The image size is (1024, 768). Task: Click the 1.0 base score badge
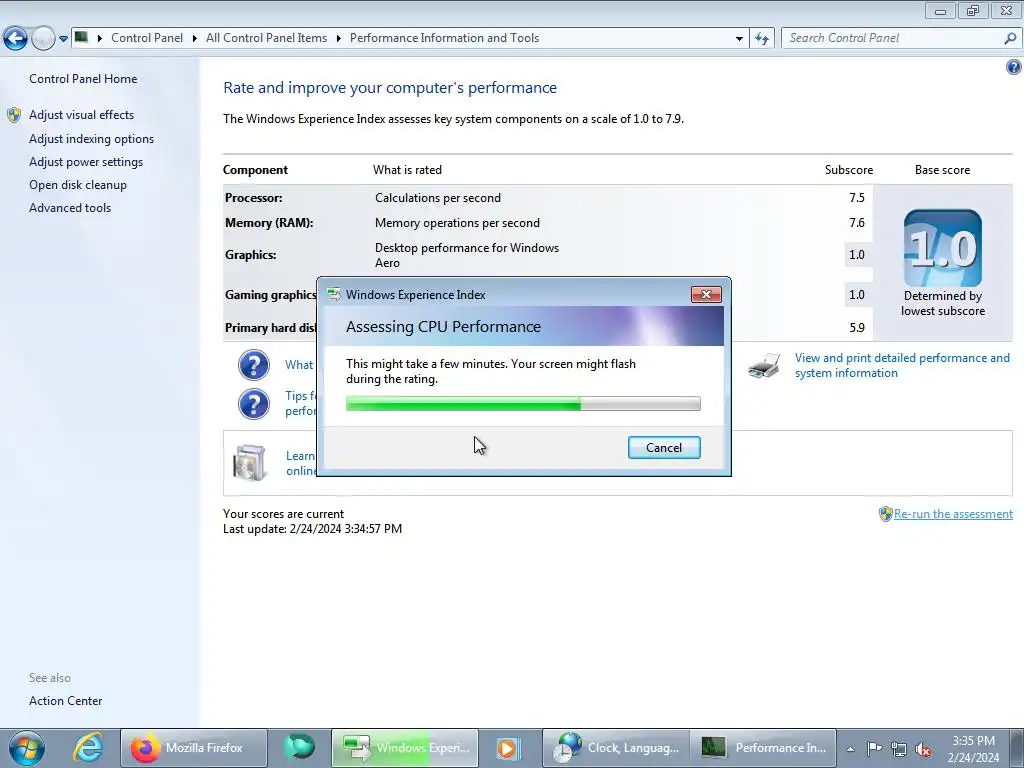pos(942,248)
